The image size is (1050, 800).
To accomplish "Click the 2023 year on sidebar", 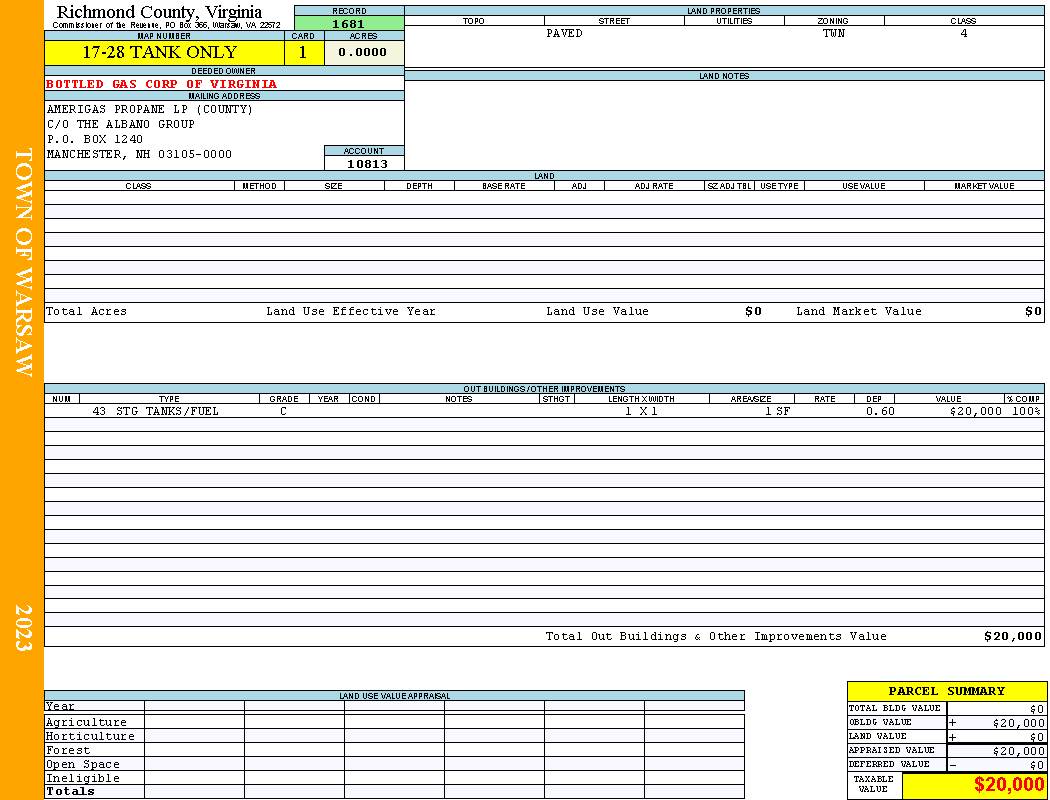I will (23, 628).
